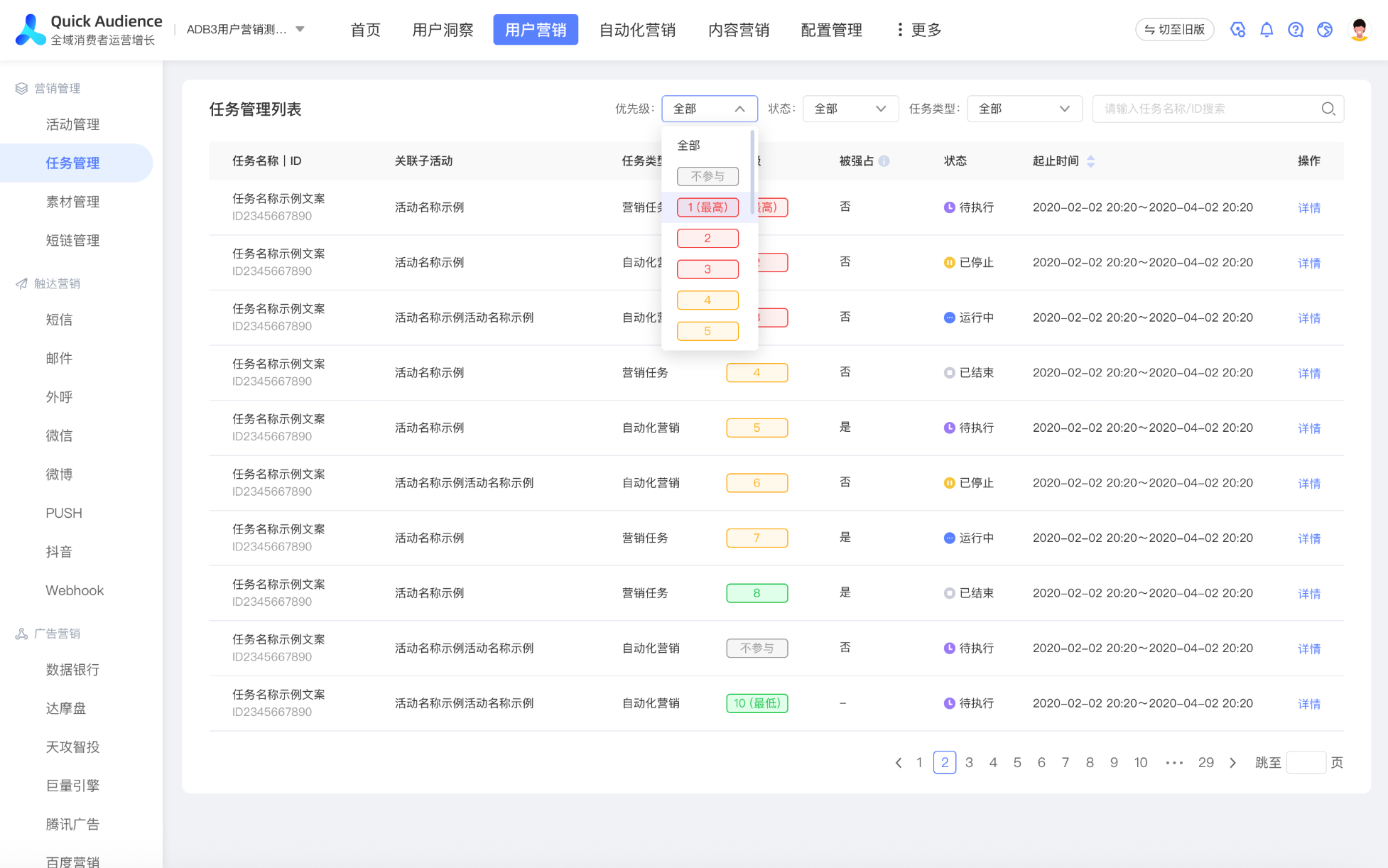
Task: Go to previous page arrow
Action: coord(899,763)
